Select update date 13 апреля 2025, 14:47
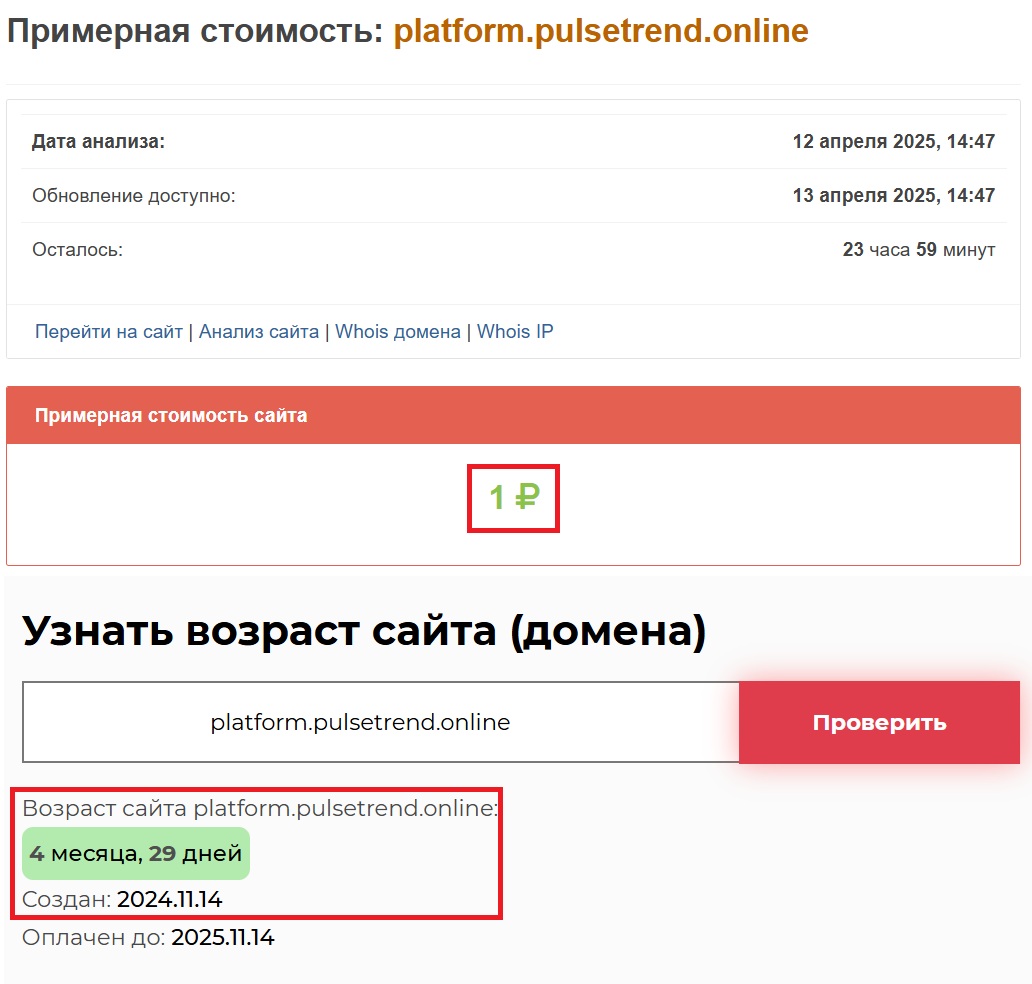 click(x=893, y=196)
